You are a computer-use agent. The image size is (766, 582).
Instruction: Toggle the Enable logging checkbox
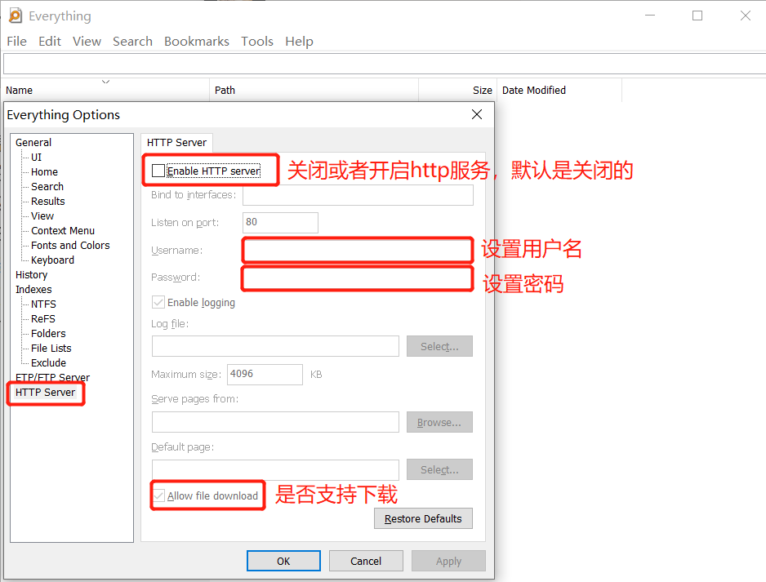[x=158, y=302]
